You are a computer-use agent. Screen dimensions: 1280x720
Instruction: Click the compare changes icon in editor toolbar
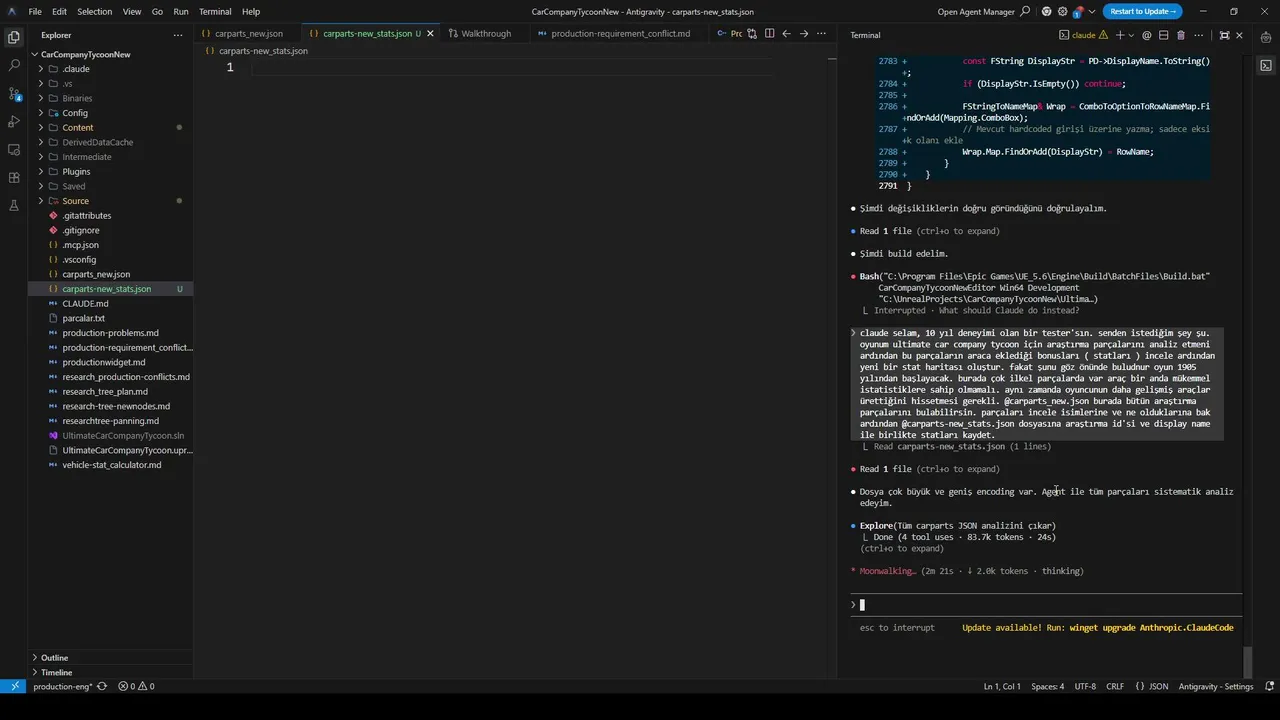coord(752,33)
